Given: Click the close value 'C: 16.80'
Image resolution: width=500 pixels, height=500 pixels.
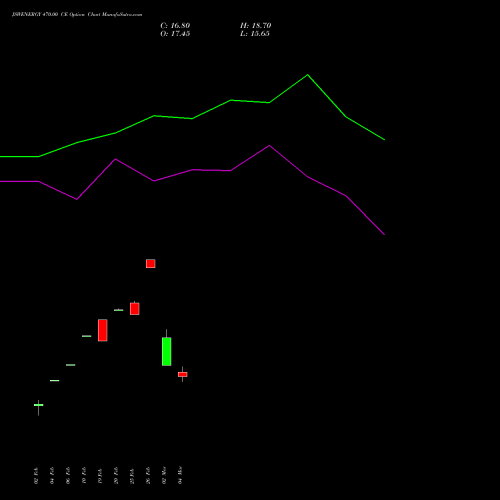Looking at the screenshot, I should coord(175,26).
